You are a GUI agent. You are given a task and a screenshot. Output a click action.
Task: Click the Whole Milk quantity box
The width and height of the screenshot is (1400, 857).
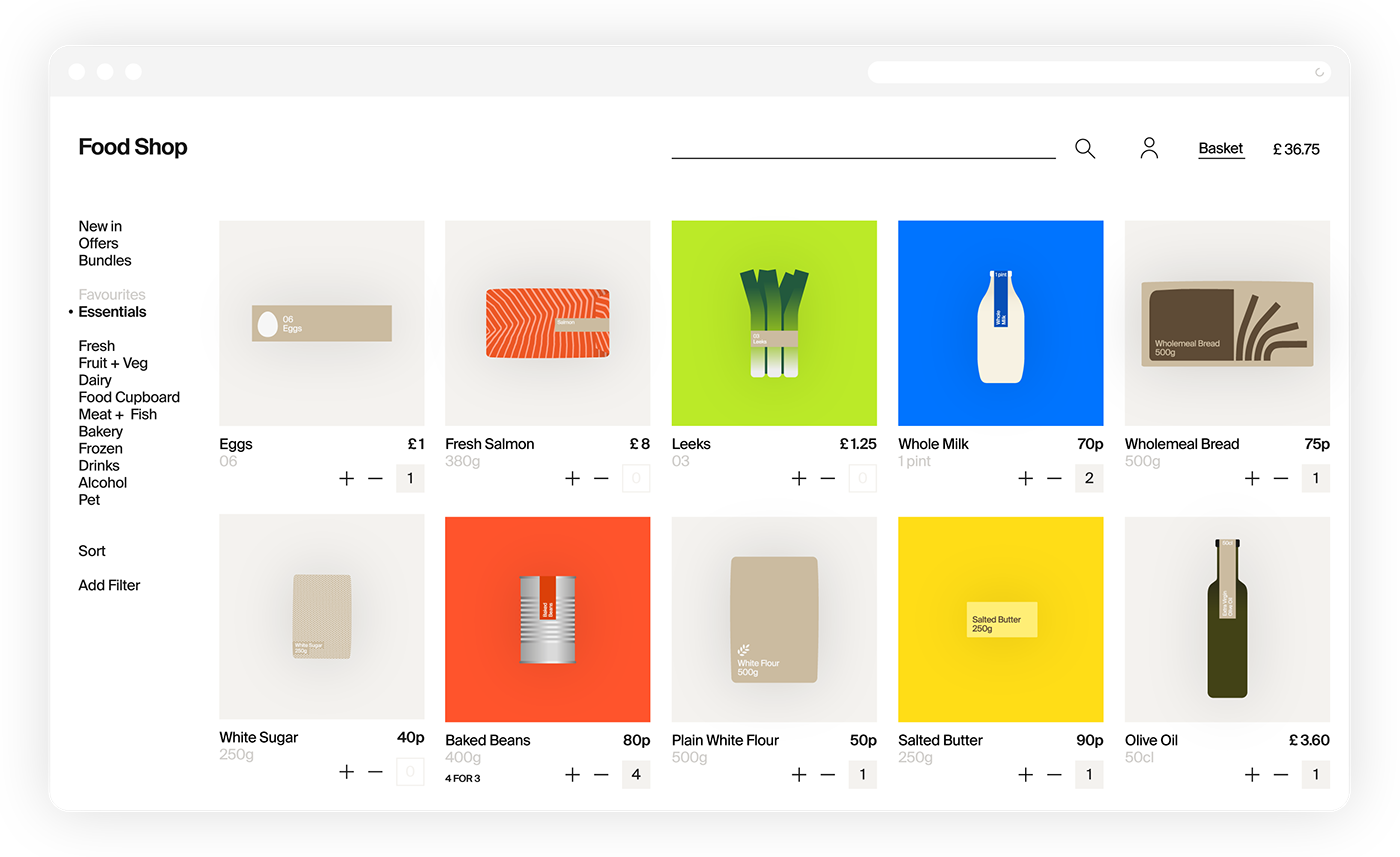click(x=1089, y=479)
